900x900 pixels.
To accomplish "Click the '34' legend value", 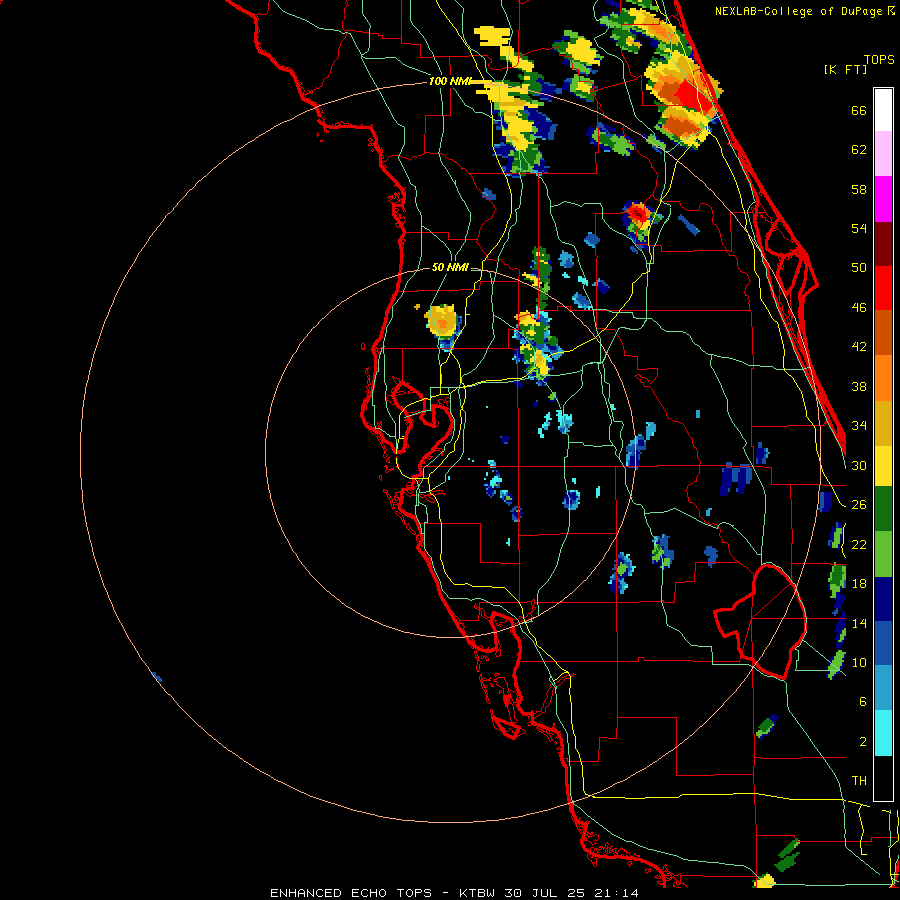I will [x=859, y=425].
